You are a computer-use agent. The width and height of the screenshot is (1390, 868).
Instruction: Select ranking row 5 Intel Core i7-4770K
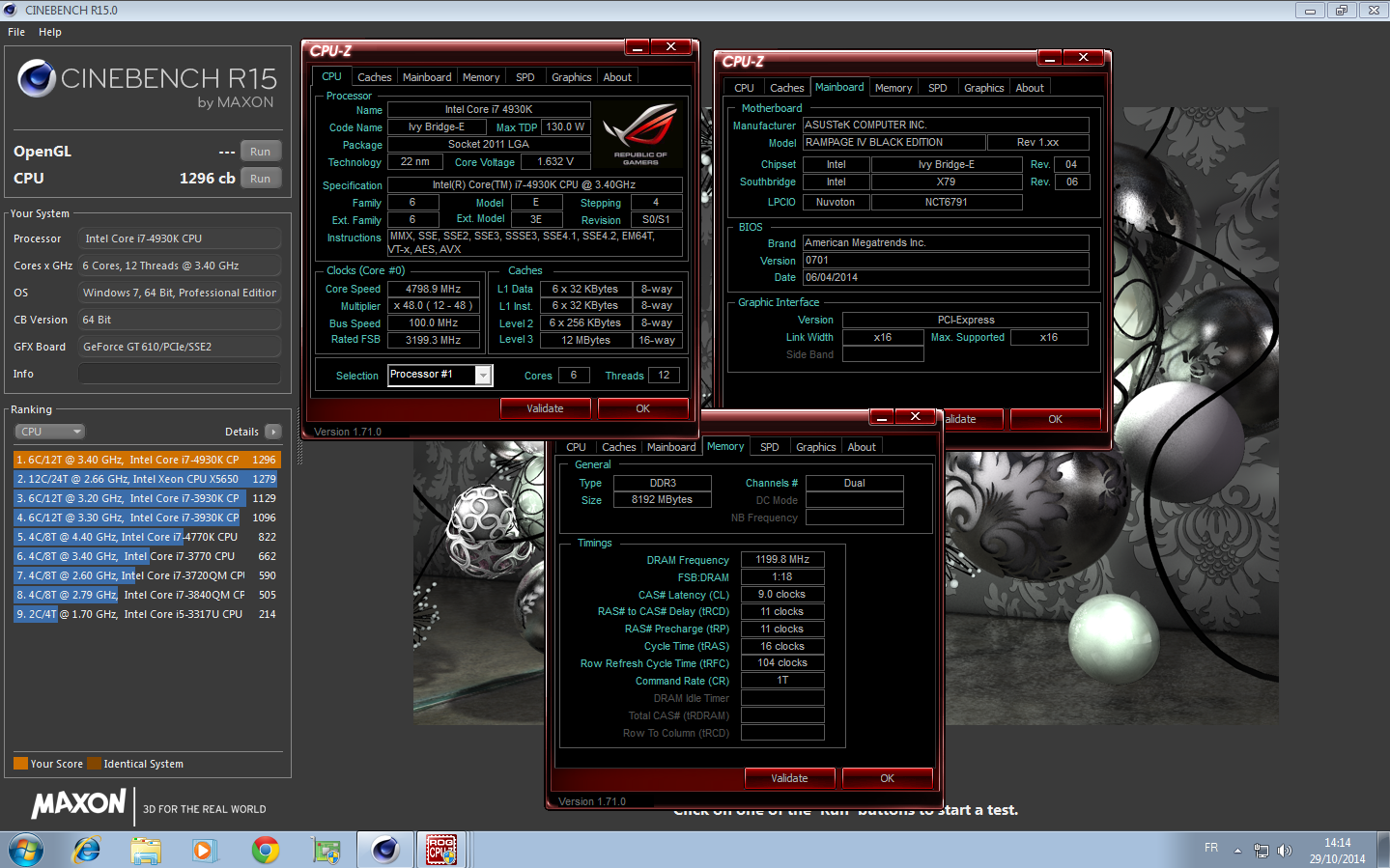click(147, 537)
